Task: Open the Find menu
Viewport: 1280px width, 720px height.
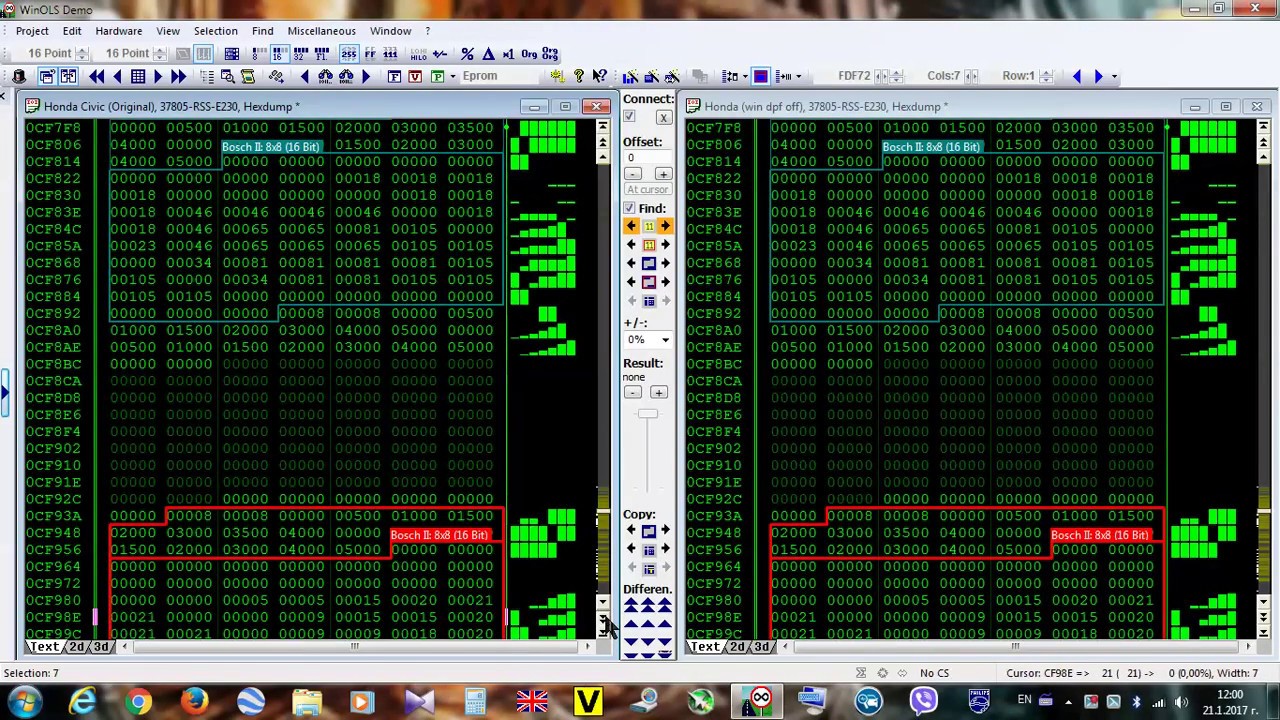Action: pos(262,31)
